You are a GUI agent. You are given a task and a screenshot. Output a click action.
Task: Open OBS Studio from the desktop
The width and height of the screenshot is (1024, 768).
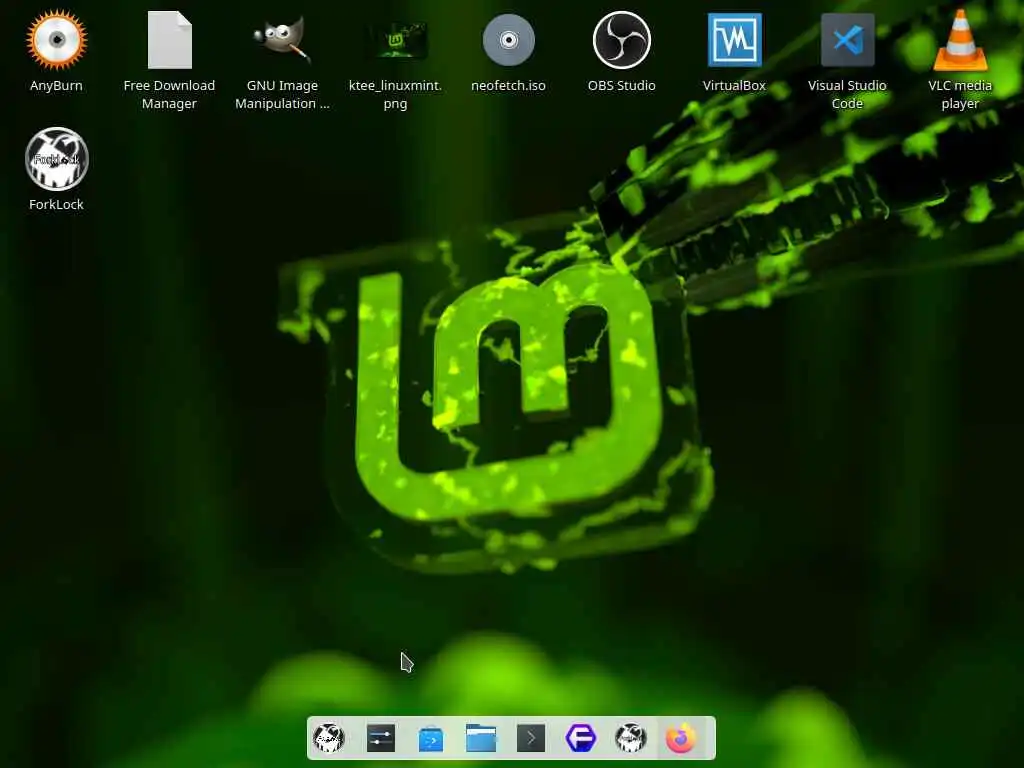[x=621, y=40]
